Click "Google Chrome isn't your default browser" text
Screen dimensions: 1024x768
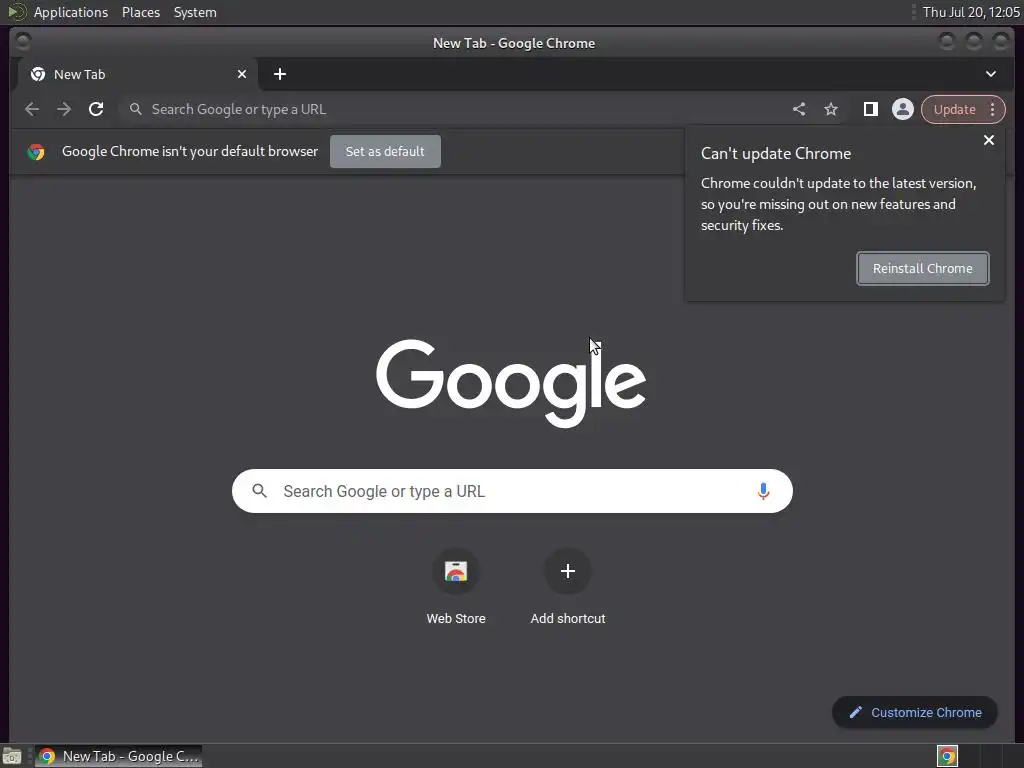pyautogui.click(x=190, y=152)
